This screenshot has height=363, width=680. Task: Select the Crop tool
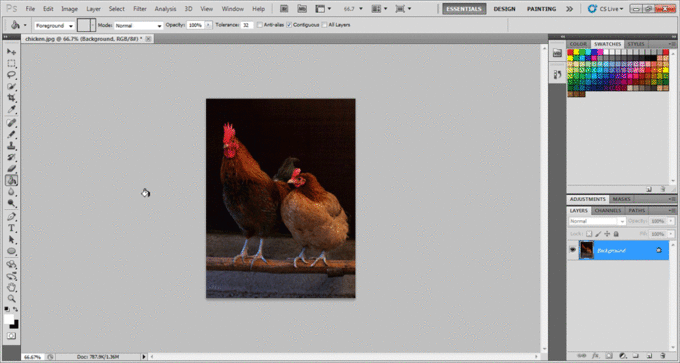[x=11, y=98]
